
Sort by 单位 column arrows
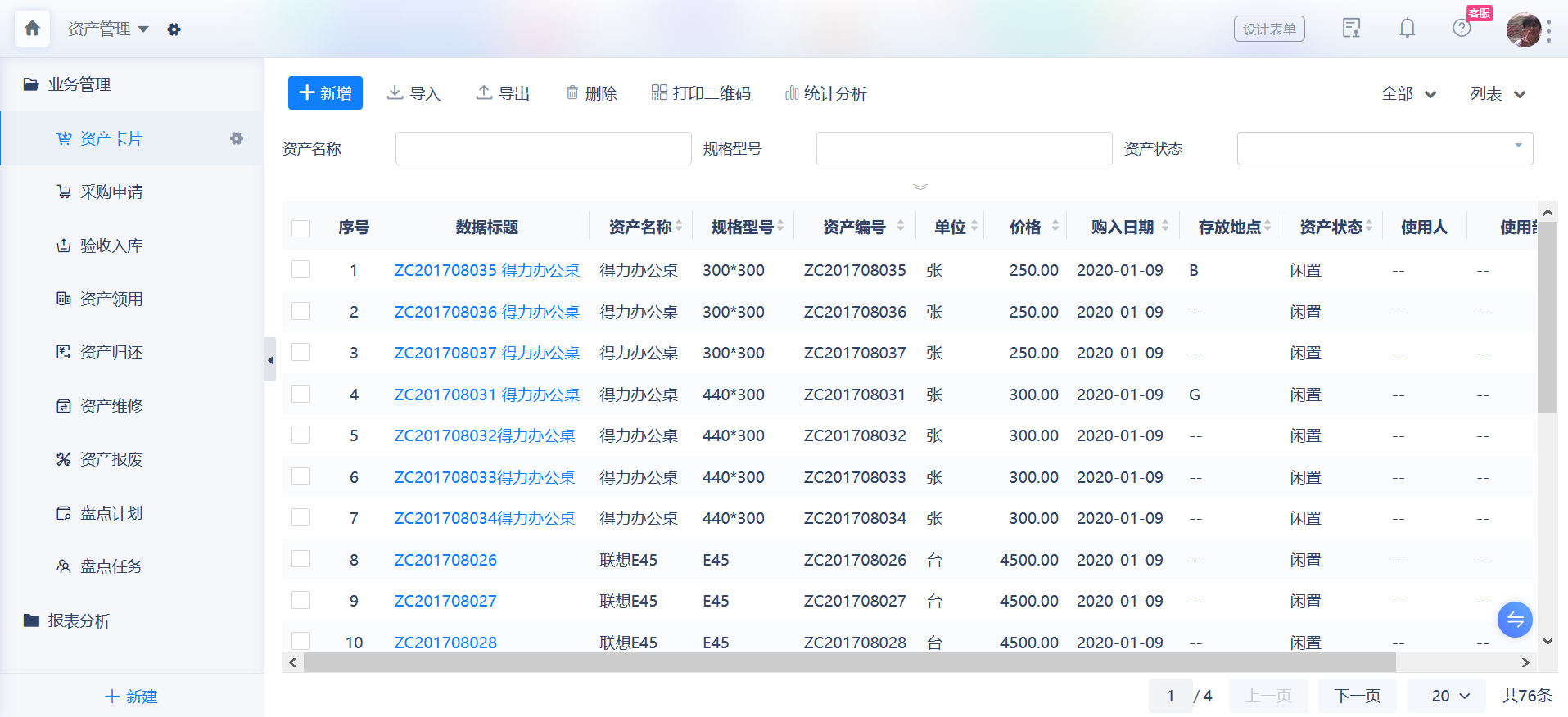974,226
